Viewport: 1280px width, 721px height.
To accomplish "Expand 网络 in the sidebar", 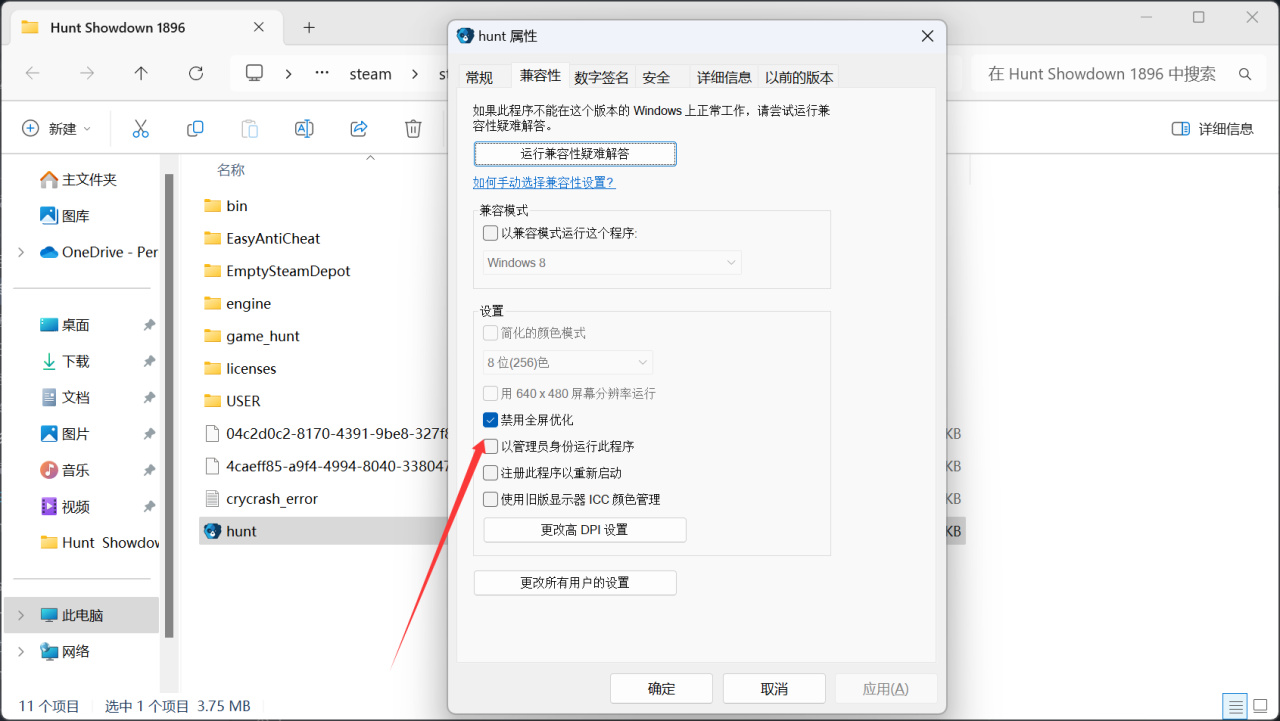I will 21,652.
